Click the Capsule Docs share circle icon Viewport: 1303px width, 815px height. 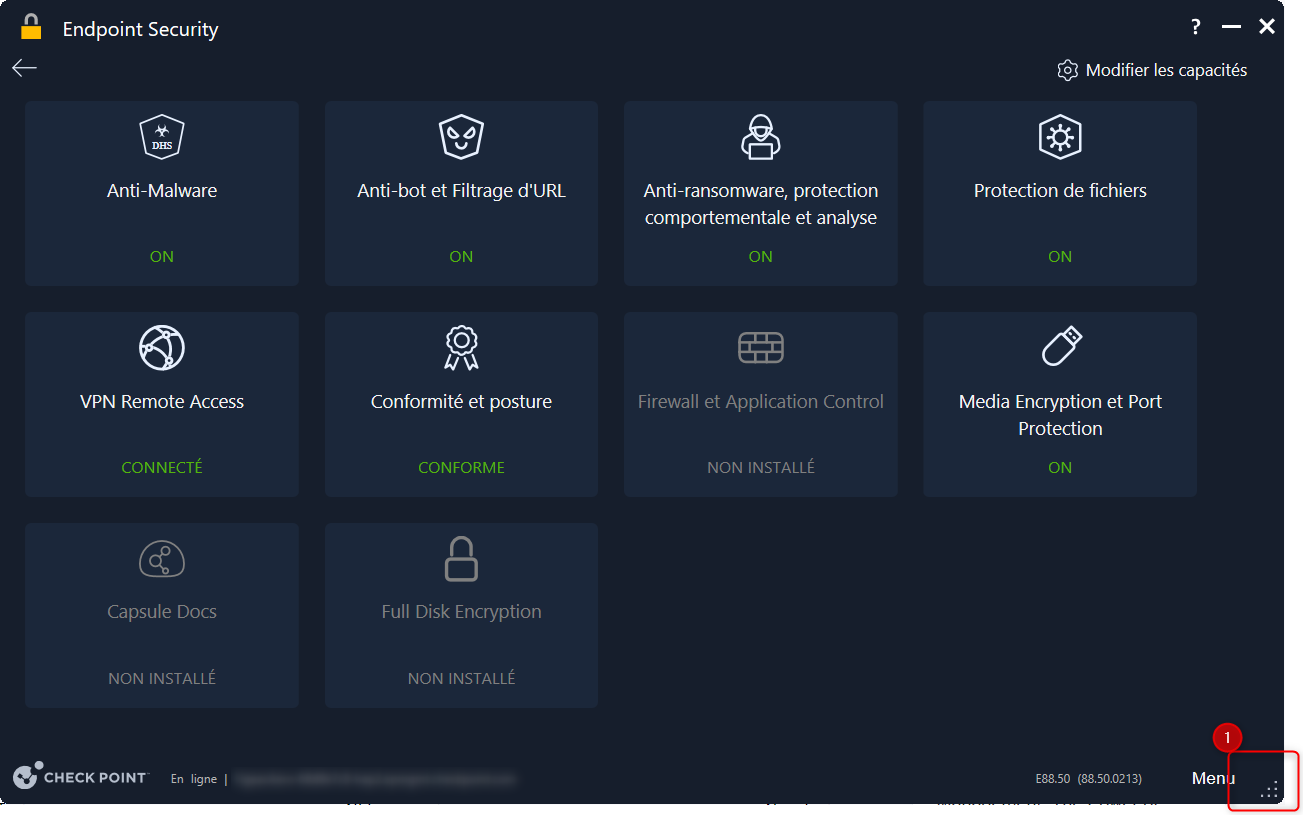click(x=162, y=560)
